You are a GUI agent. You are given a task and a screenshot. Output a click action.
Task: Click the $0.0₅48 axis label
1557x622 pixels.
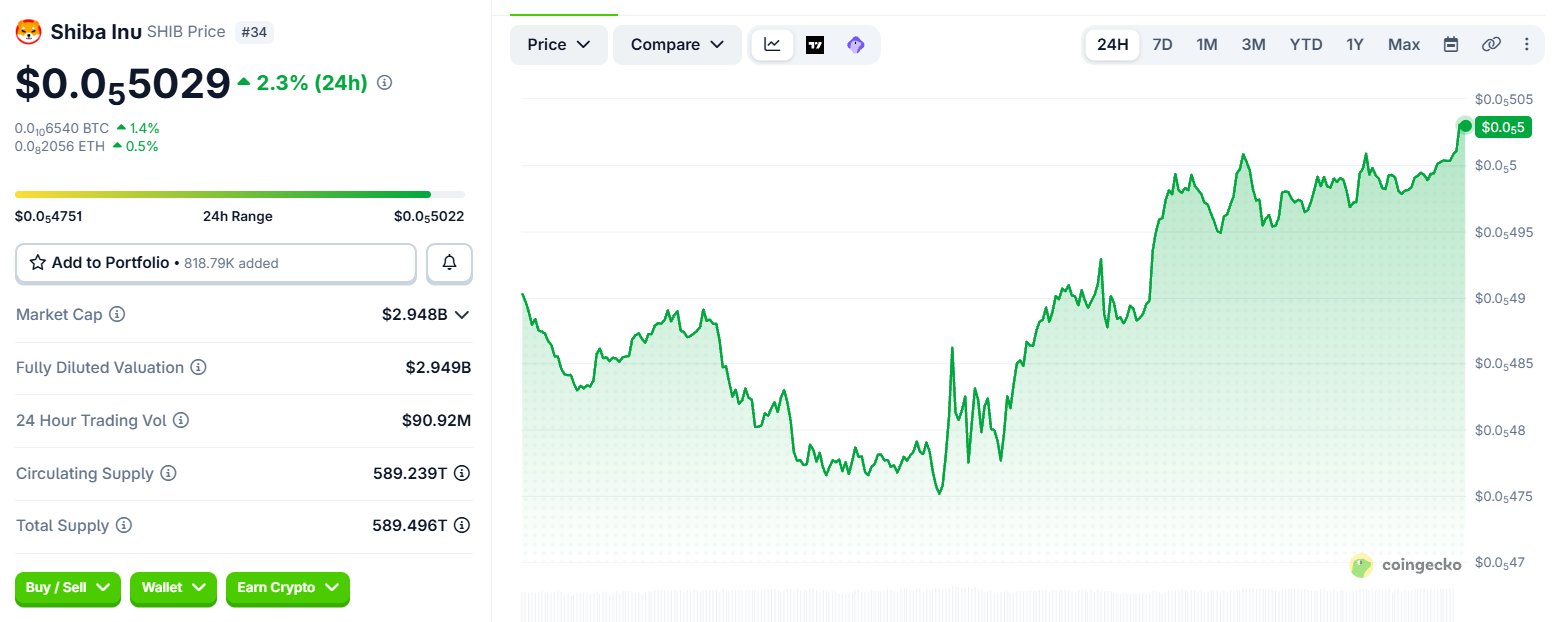1500,431
